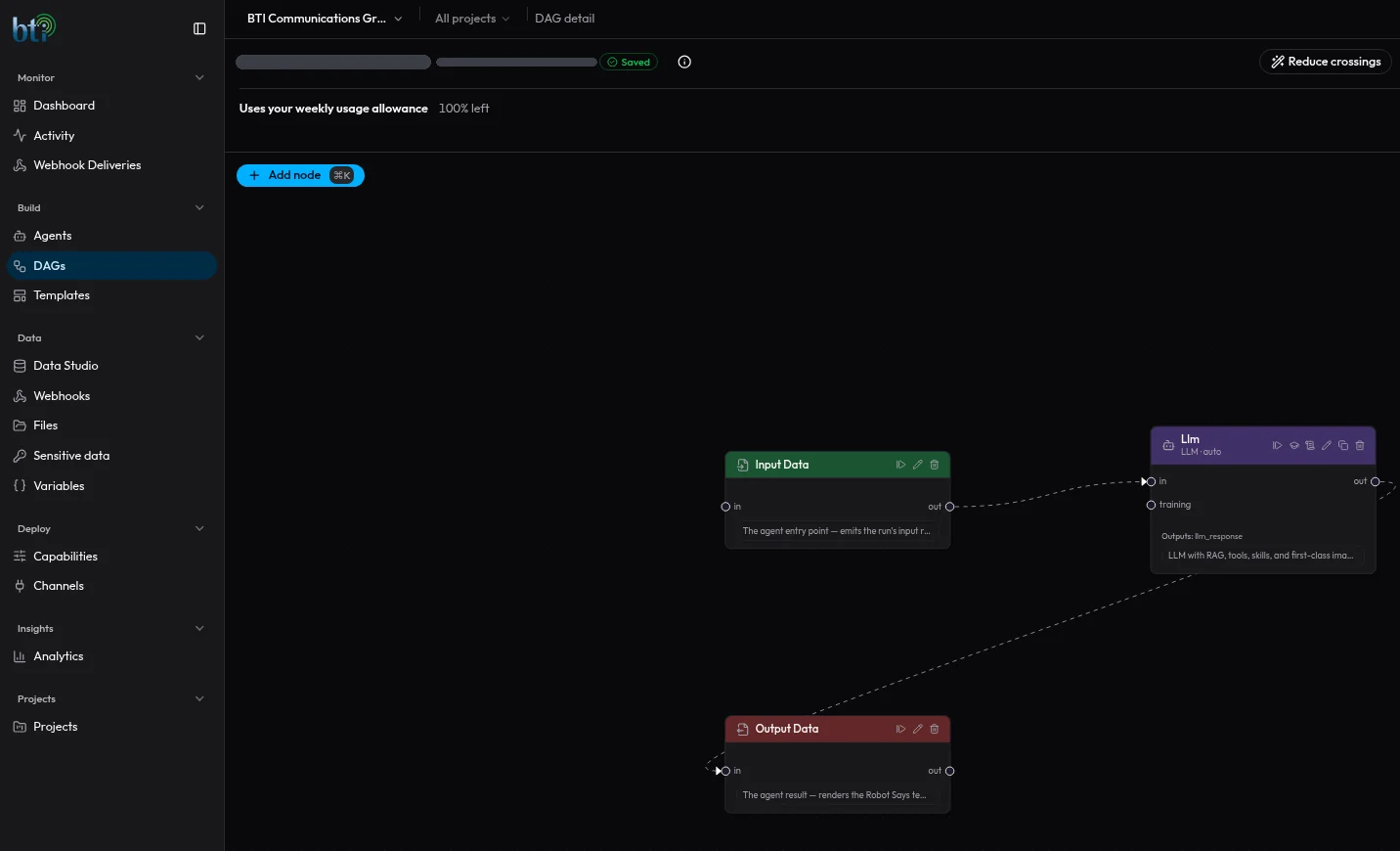Open Dashboard in the sidebar
This screenshot has height=851, width=1400.
coord(111,106)
